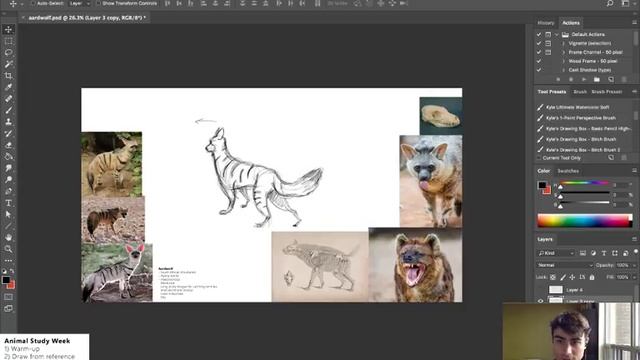Image resolution: width=640 pixels, height=360 pixels.
Task: Filter layers by adjustment layer icon
Action: coord(593,253)
